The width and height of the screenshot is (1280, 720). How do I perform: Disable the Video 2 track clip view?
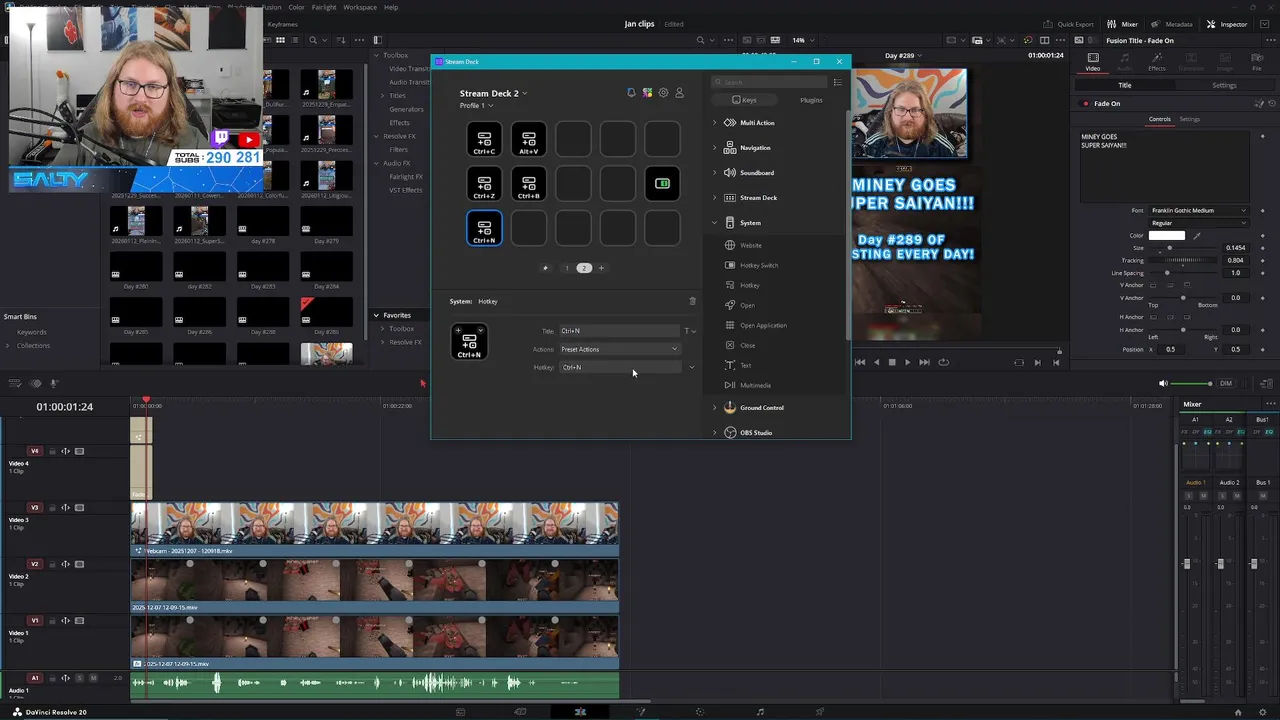[80, 564]
